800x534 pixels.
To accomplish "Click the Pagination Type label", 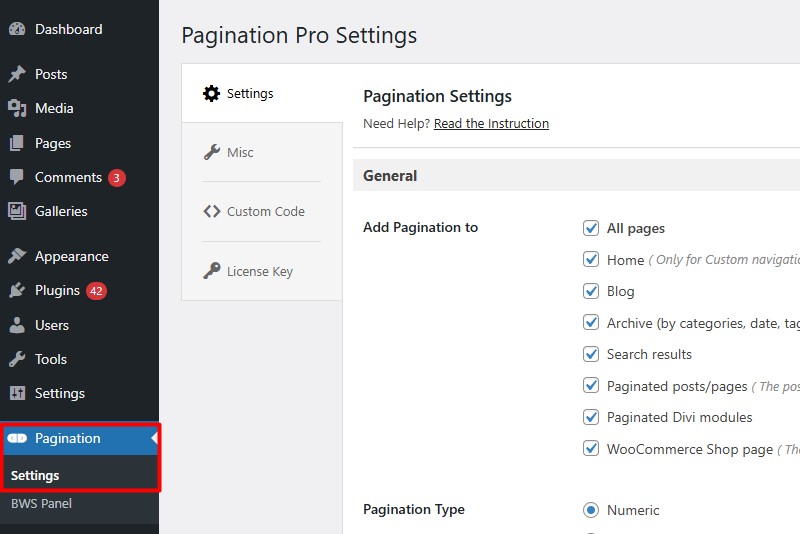I will (414, 509).
